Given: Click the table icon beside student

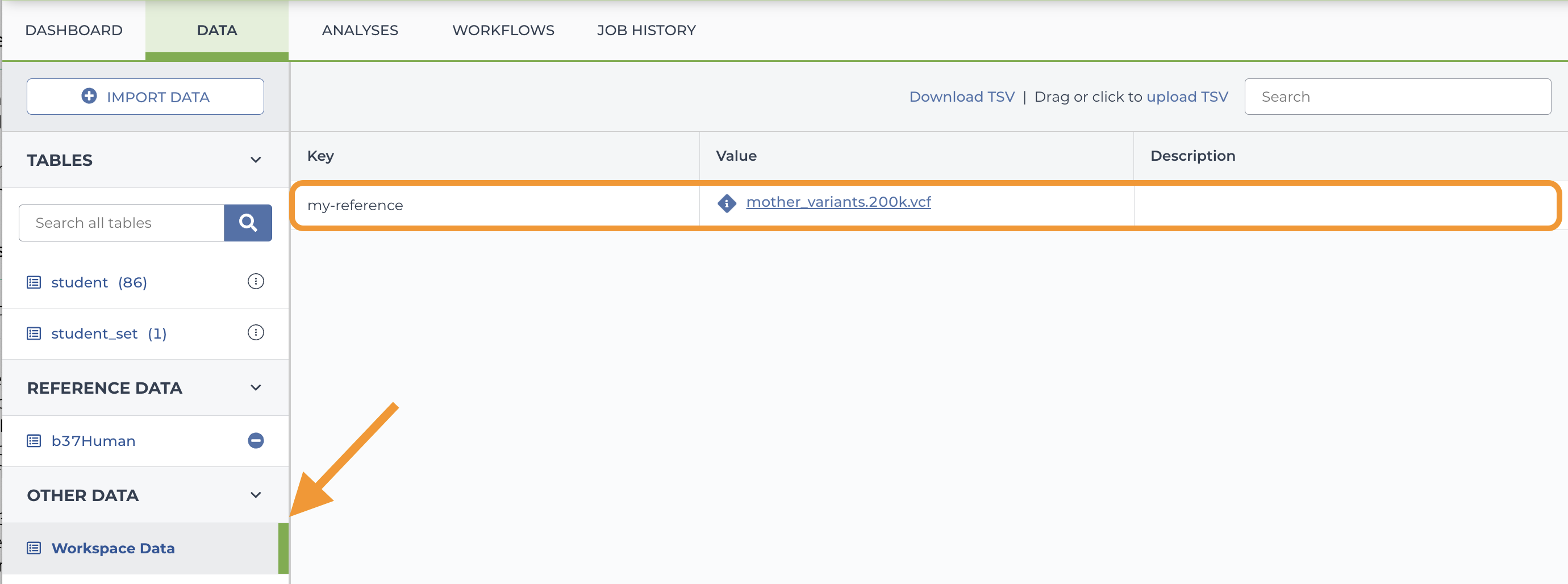Looking at the screenshot, I should tap(34, 282).
